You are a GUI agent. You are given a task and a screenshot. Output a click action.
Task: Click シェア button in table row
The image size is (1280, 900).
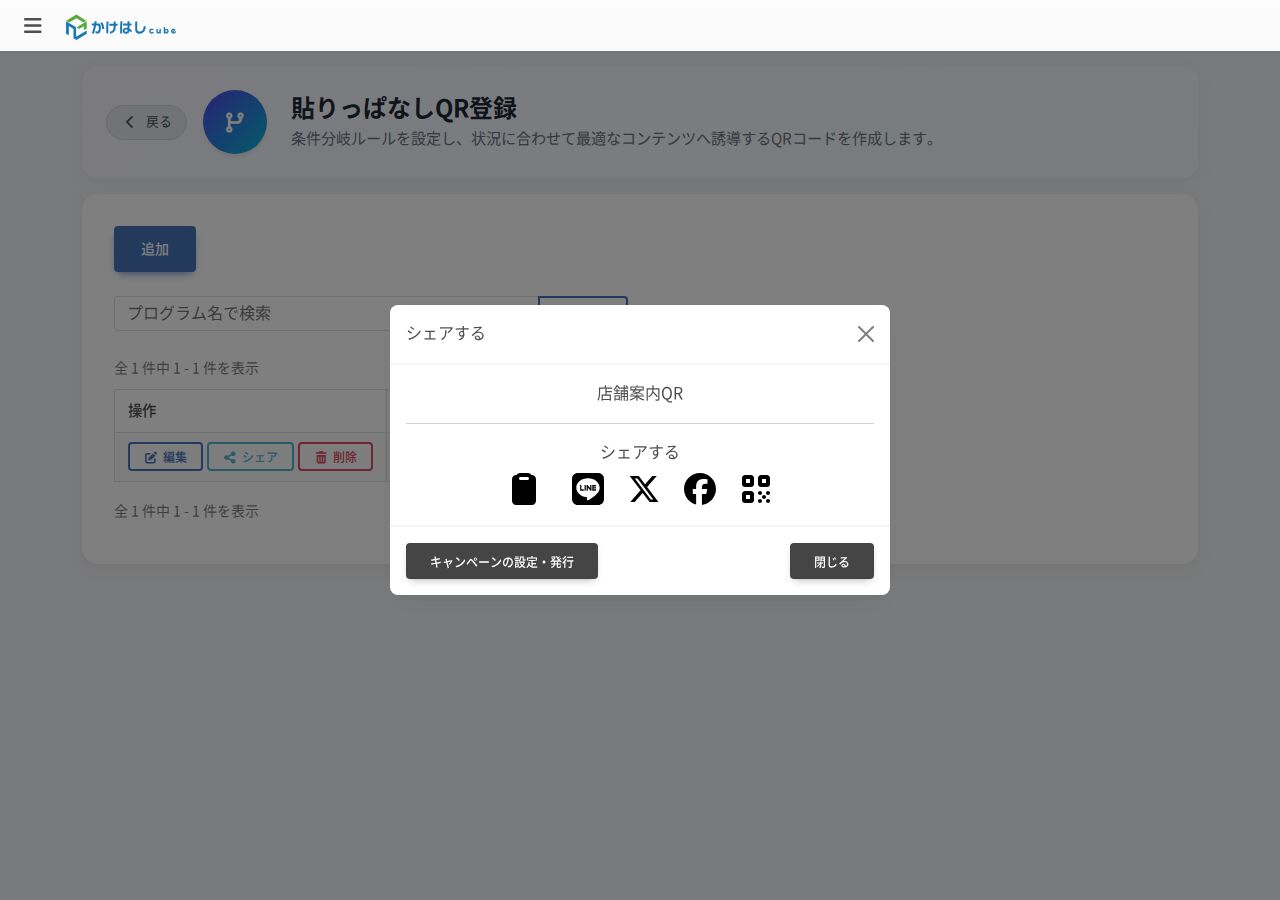pos(250,457)
